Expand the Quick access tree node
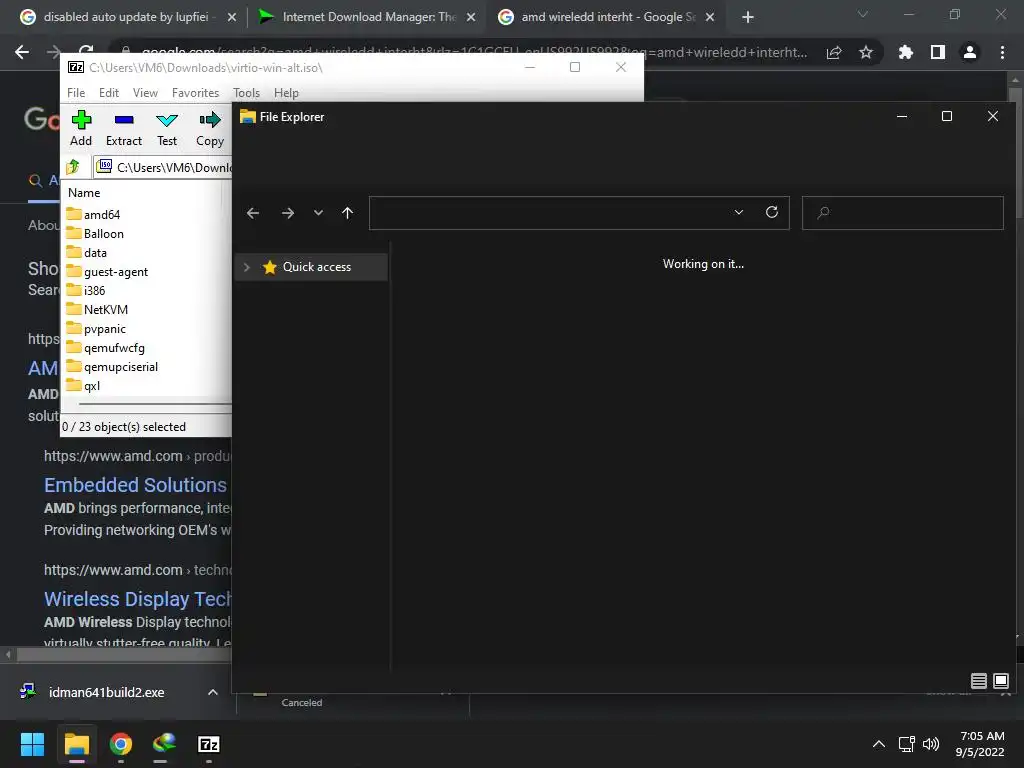The width and height of the screenshot is (1024, 768). coord(246,267)
